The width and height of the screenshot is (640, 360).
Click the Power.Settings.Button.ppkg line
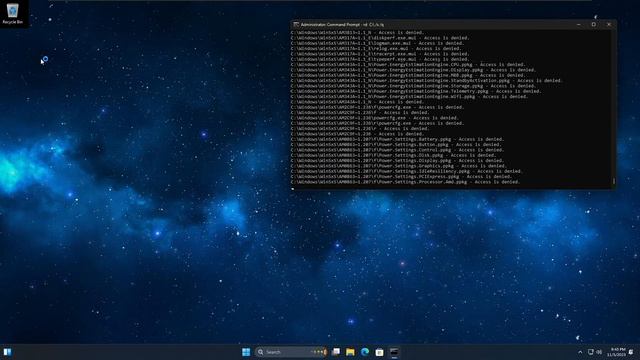click(396, 144)
